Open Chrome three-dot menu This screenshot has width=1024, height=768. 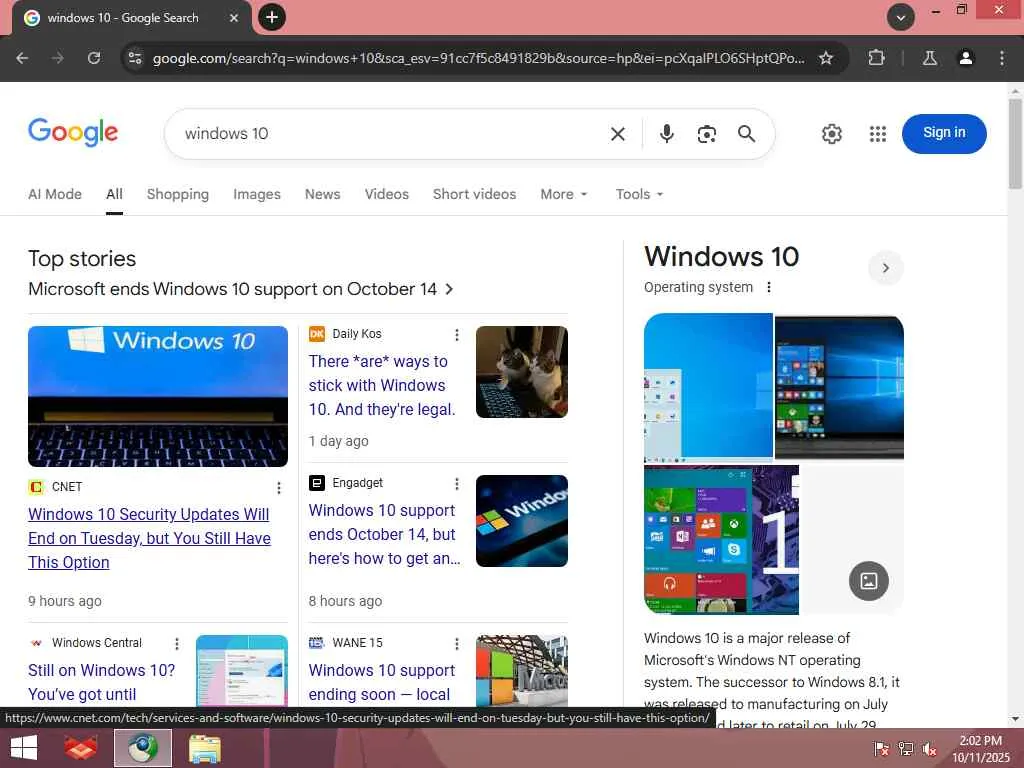point(1002,58)
